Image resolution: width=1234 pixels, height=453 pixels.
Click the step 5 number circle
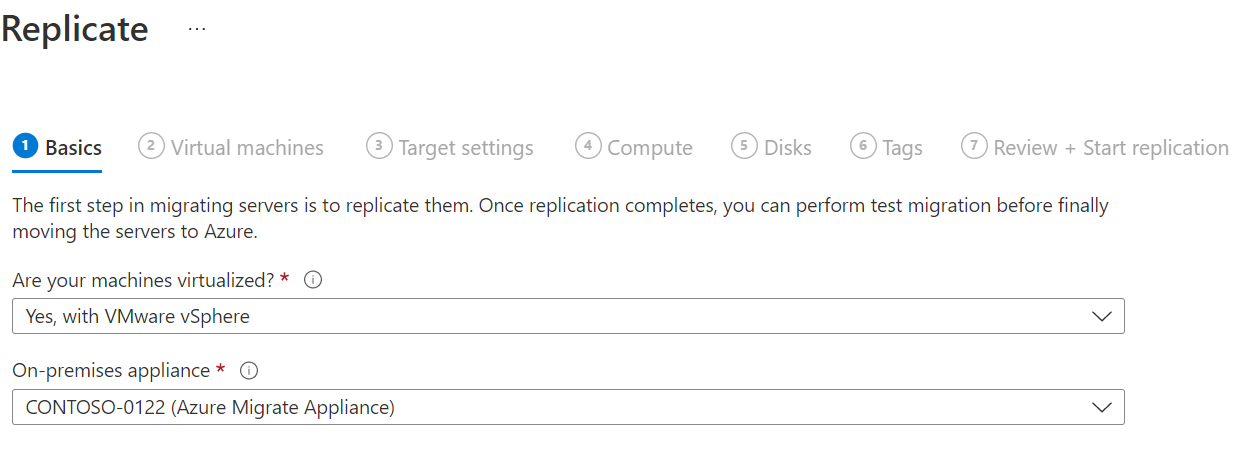click(744, 146)
